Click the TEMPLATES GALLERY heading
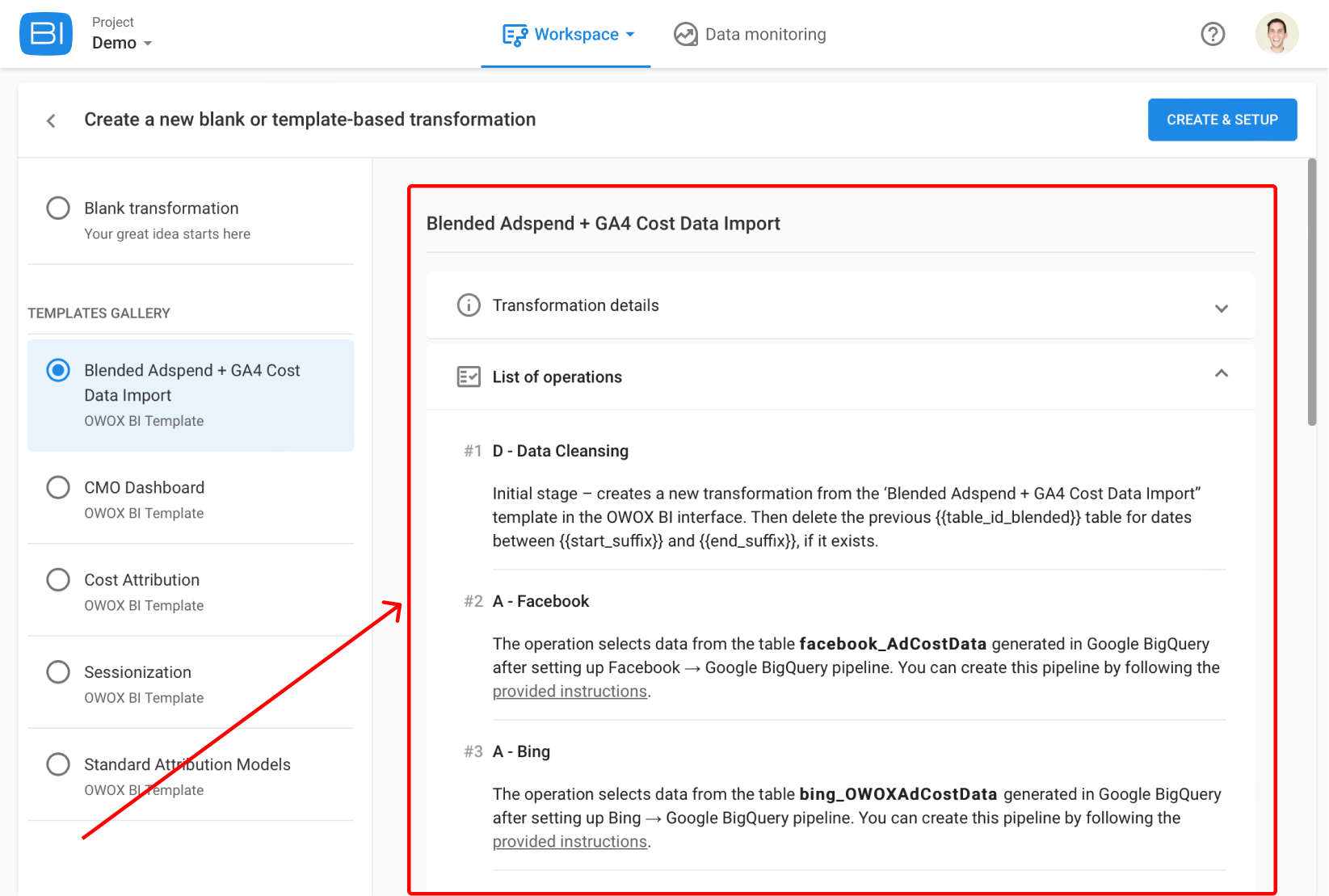The height and width of the screenshot is (896, 1329). tap(99, 313)
